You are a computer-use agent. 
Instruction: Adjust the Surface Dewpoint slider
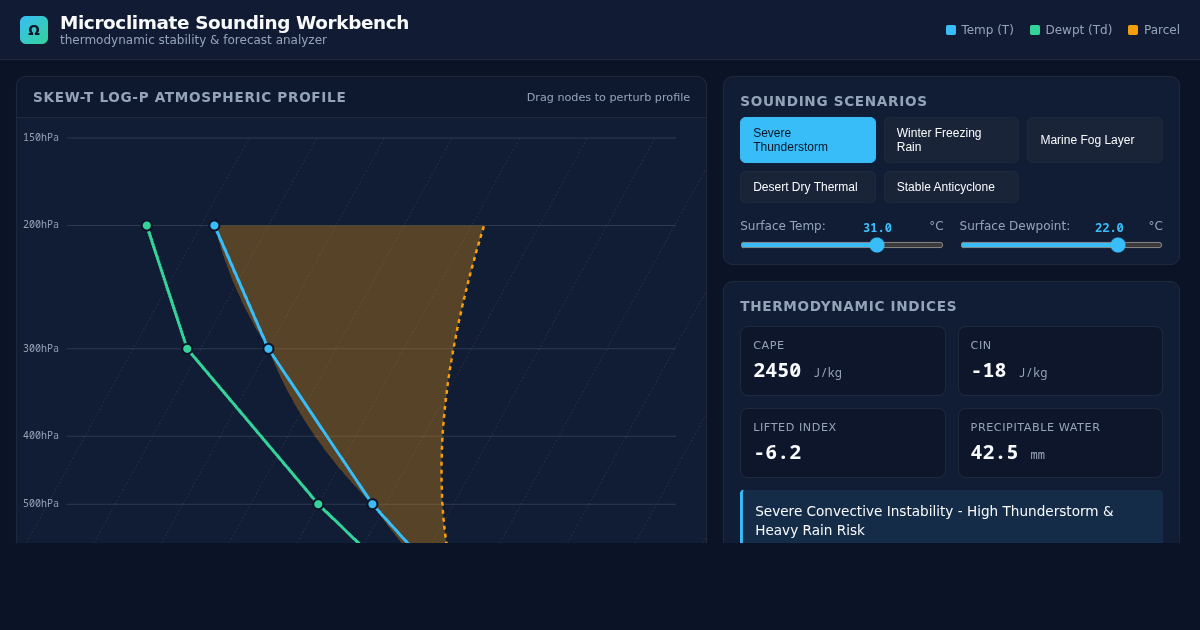pyautogui.click(x=1061, y=245)
